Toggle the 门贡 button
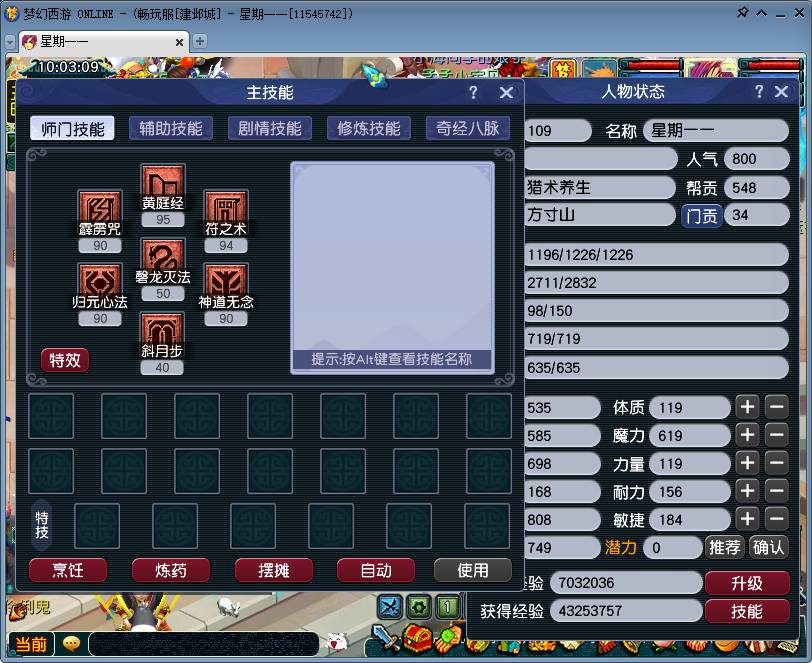The height and width of the screenshot is (663, 812). [x=702, y=215]
